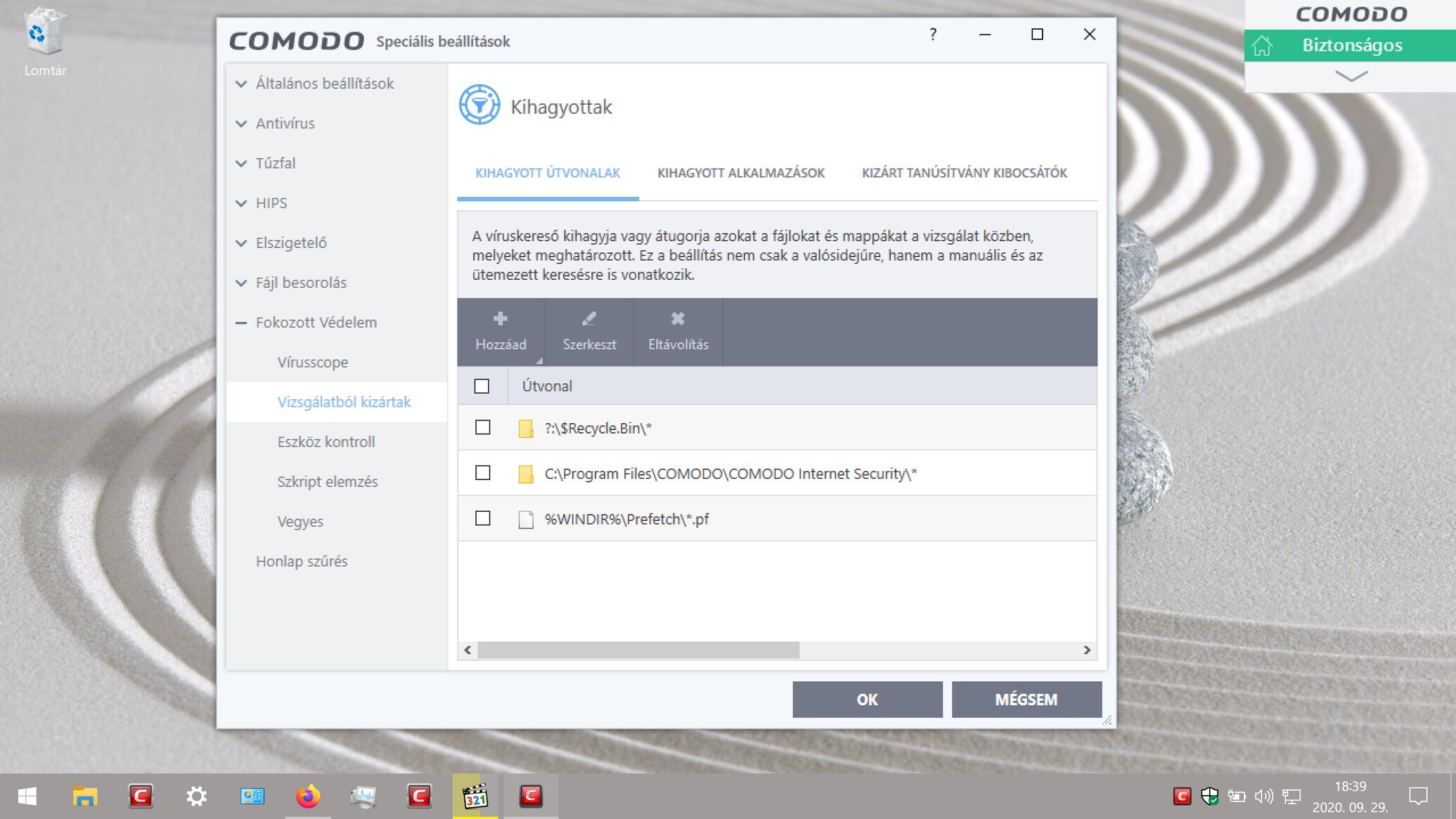Click the OK button
The image size is (1456, 819).
point(867,699)
